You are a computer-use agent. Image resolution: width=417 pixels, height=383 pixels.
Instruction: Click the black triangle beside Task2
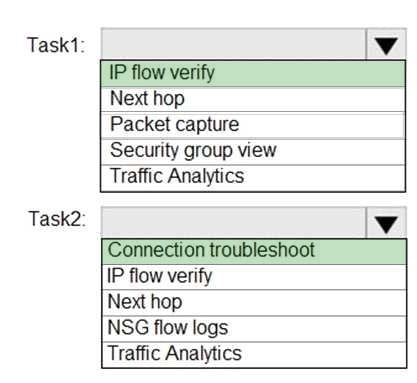tap(386, 224)
